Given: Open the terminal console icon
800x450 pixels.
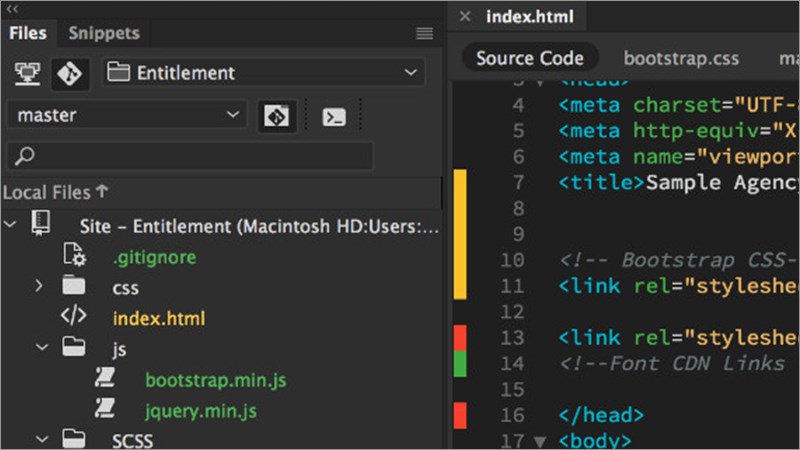Looking at the screenshot, I should point(333,116).
